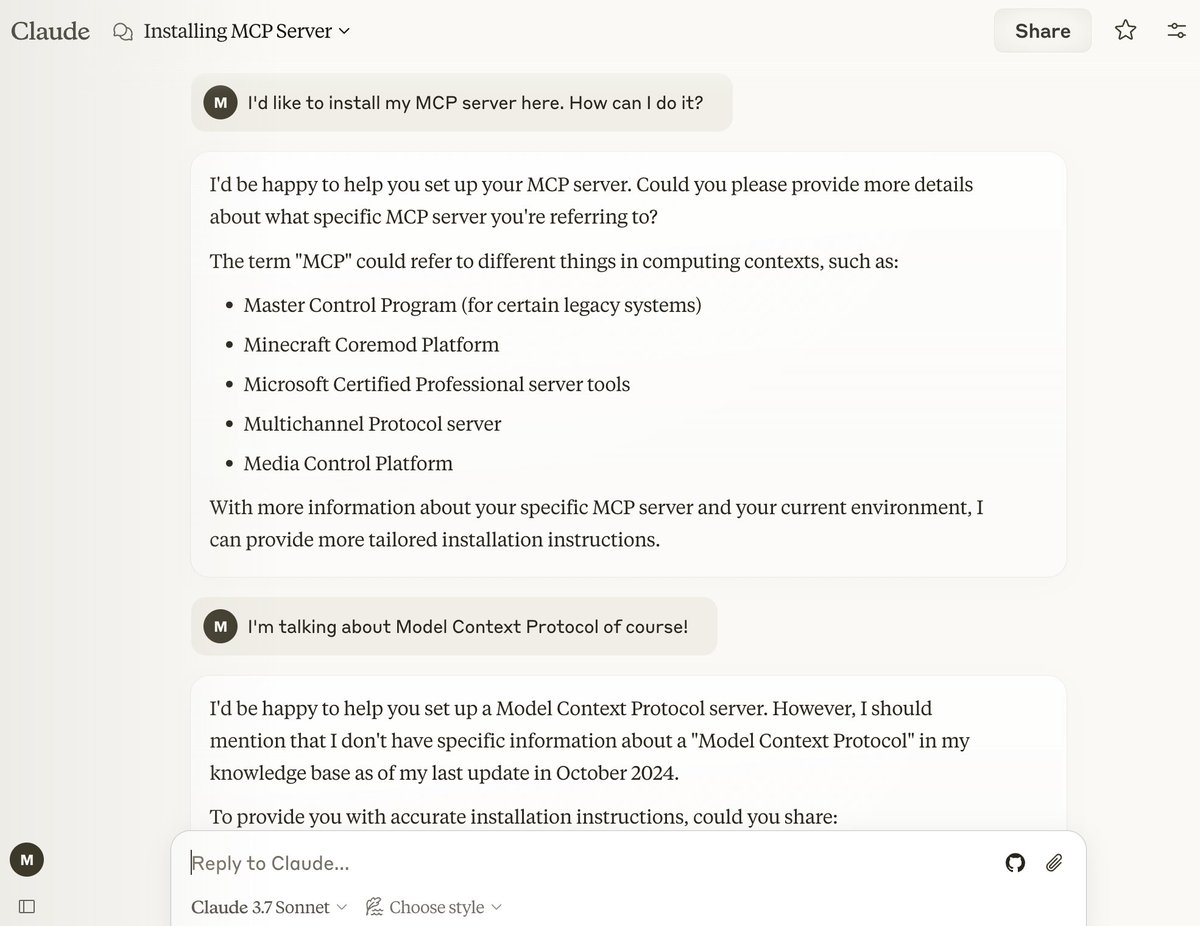Open the Installing MCP Server title dropdown
Screen dimensions: 1200x926
(247, 31)
